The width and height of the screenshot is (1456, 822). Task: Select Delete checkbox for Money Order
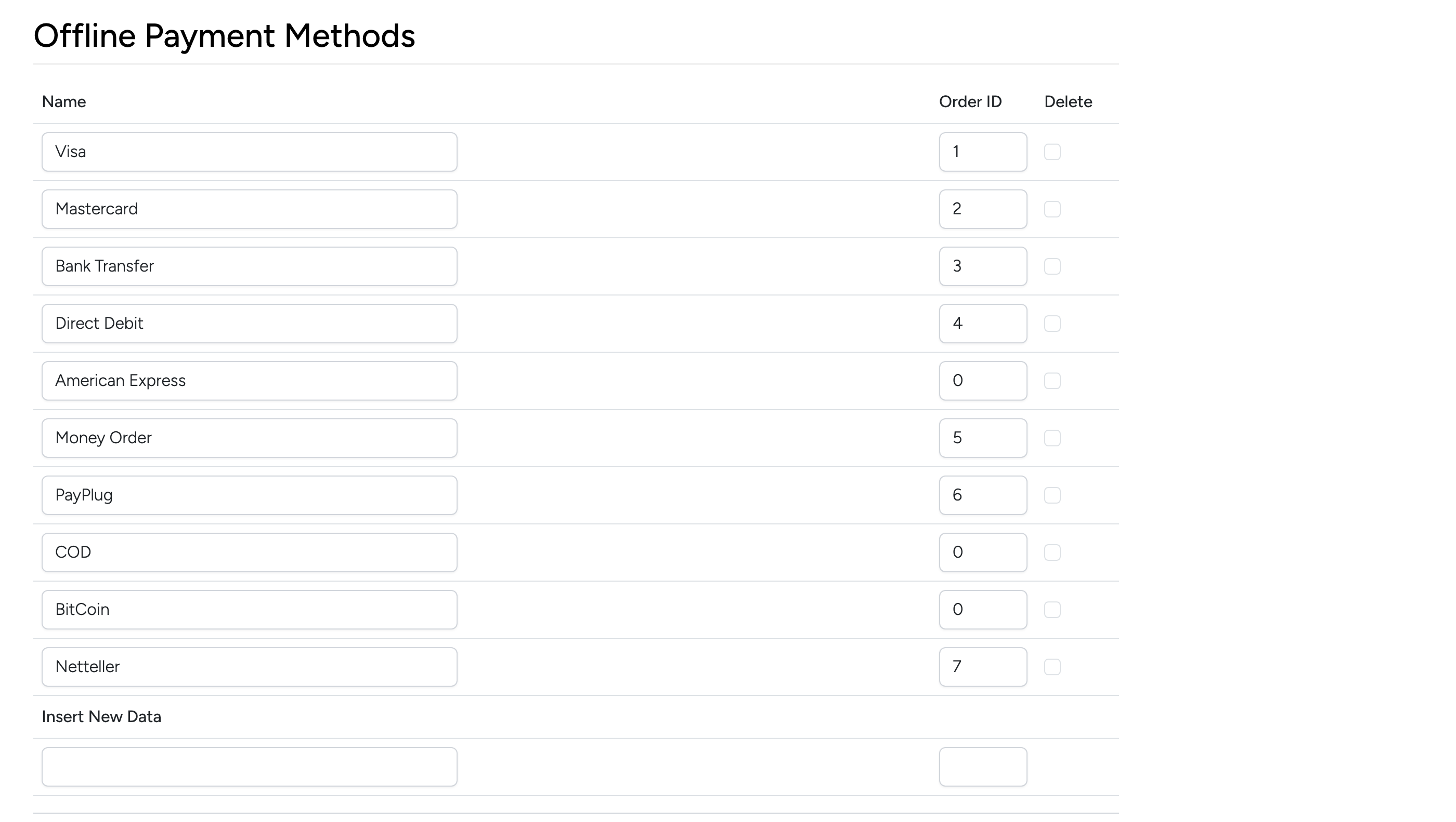point(1052,438)
